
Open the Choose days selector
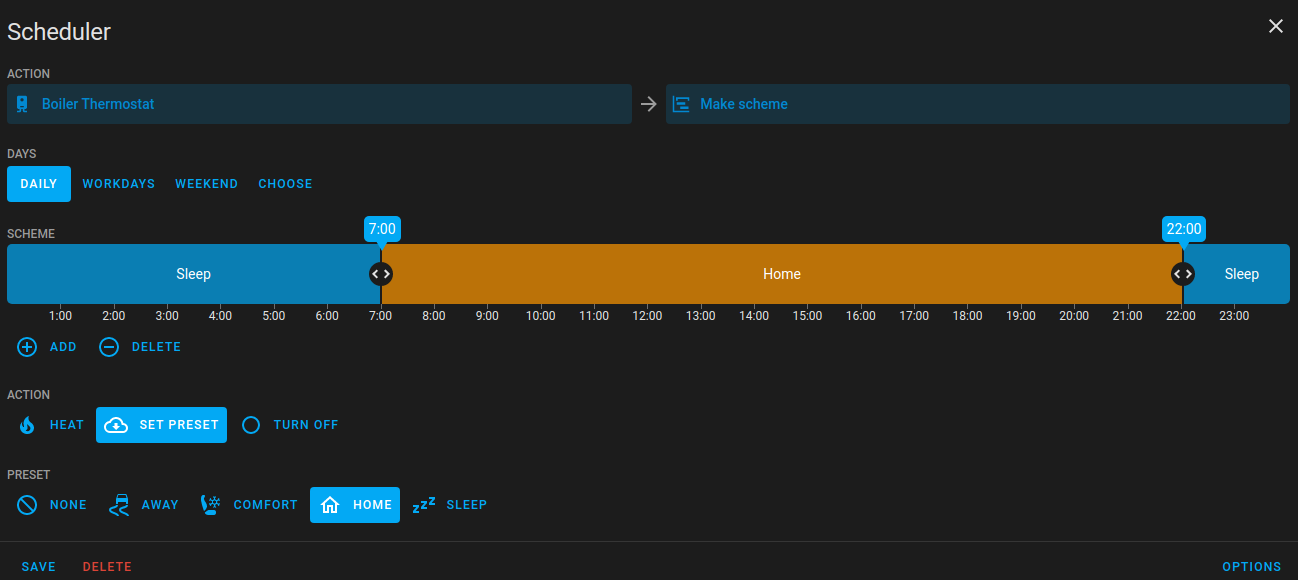click(285, 184)
